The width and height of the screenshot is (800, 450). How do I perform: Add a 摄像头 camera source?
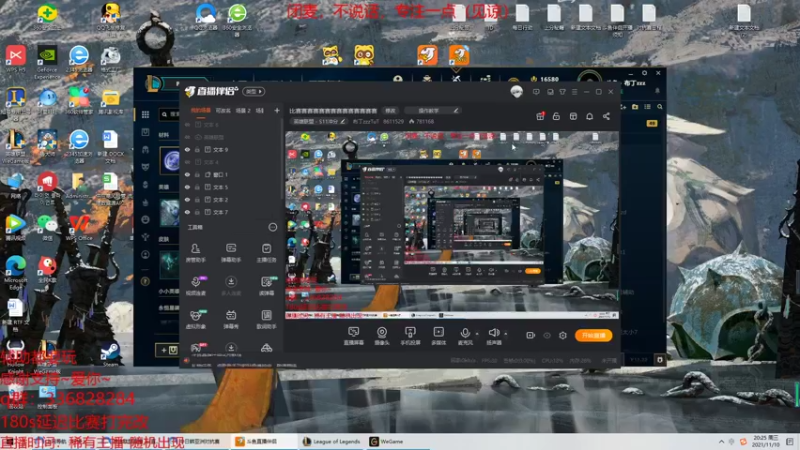pyautogui.click(x=382, y=336)
